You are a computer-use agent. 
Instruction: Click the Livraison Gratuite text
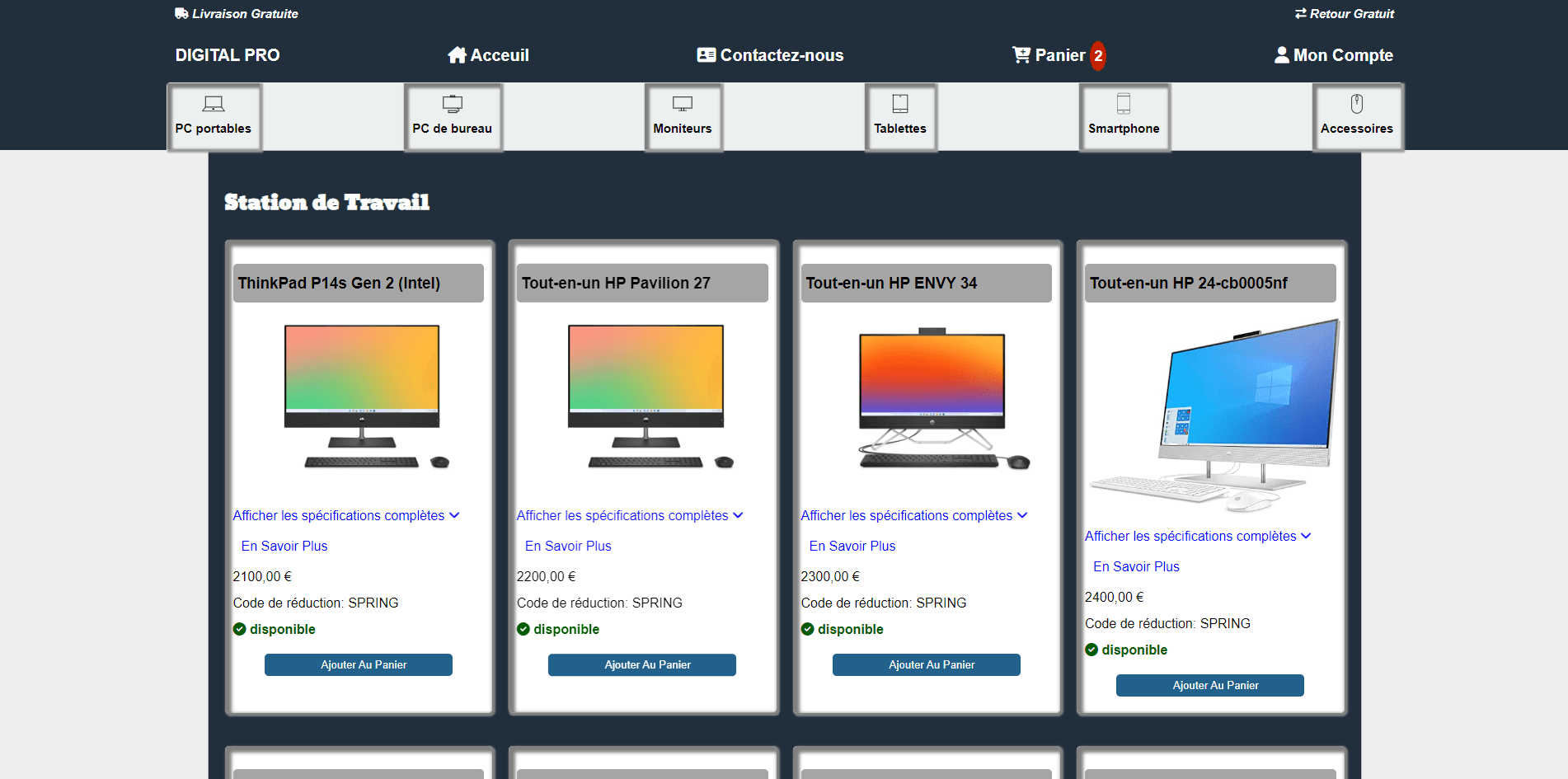[245, 13]
